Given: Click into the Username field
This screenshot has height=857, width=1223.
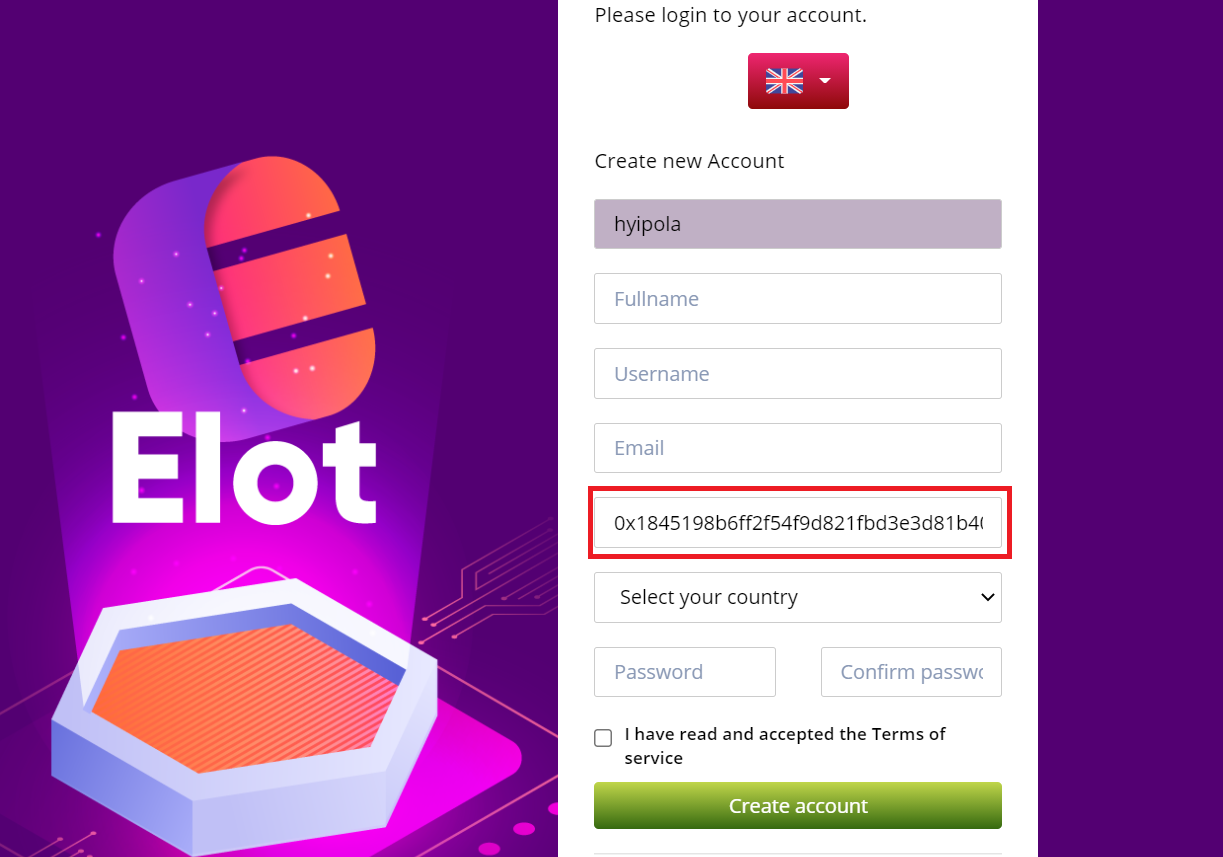Looking at the screenshot, I should coord(797,374).
